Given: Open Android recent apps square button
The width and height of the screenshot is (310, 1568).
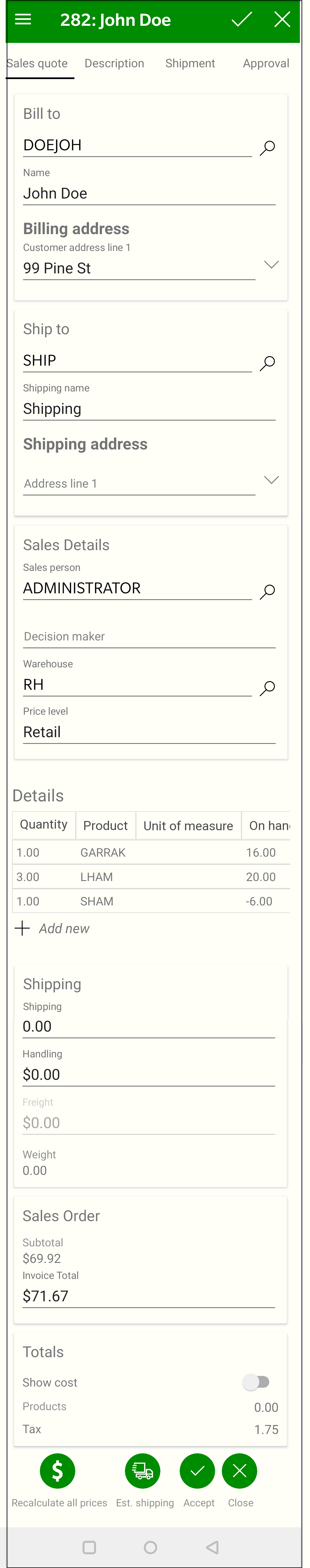Looking at the screenshot, I should [x=90, y=1547].
